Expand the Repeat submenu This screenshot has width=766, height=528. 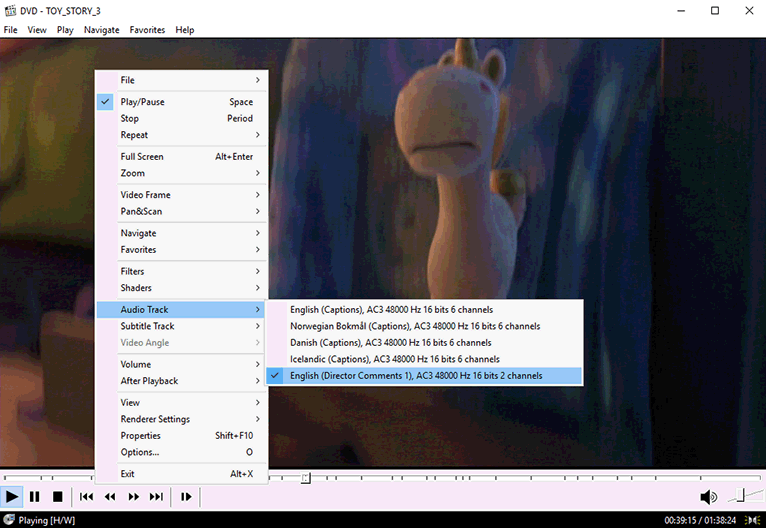tap(182, 135)
